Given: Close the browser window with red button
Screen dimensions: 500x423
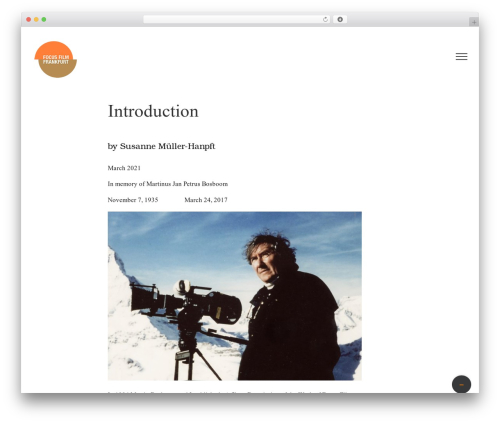Looking at the screenshot, I should pos(29,19).
